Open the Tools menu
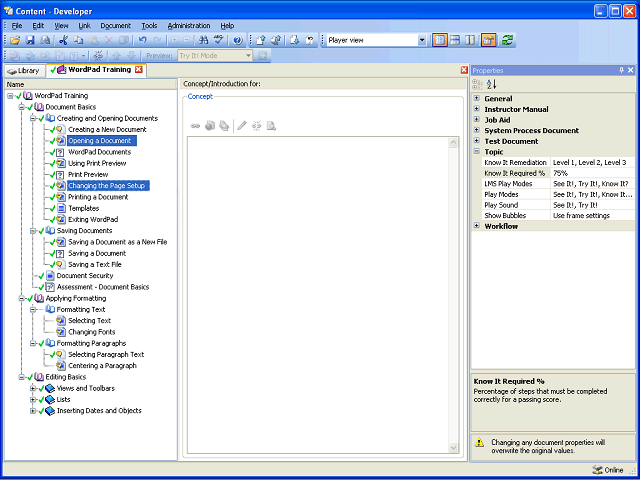The height and width of the screenshot is (480, 640). [x=149, y=25]
